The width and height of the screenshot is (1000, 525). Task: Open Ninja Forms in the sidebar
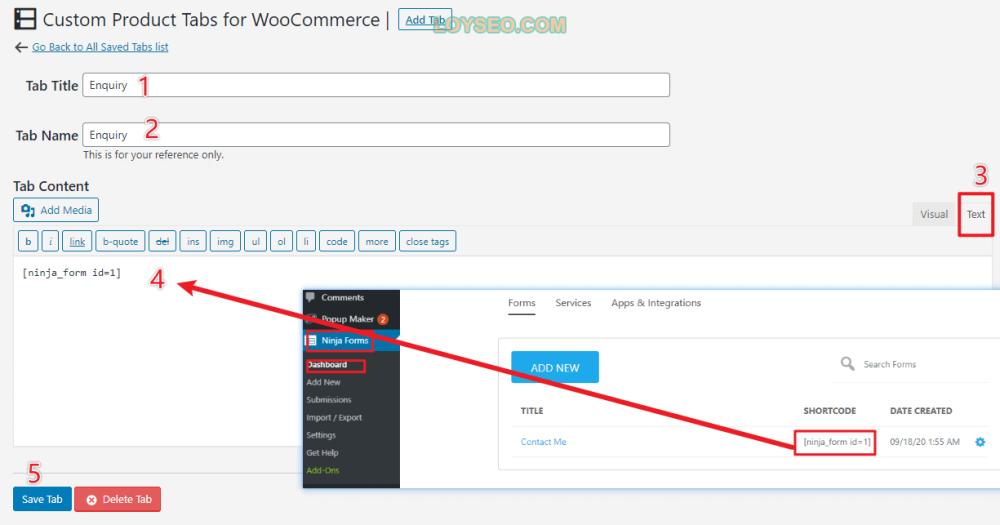(x=345, y=341)
